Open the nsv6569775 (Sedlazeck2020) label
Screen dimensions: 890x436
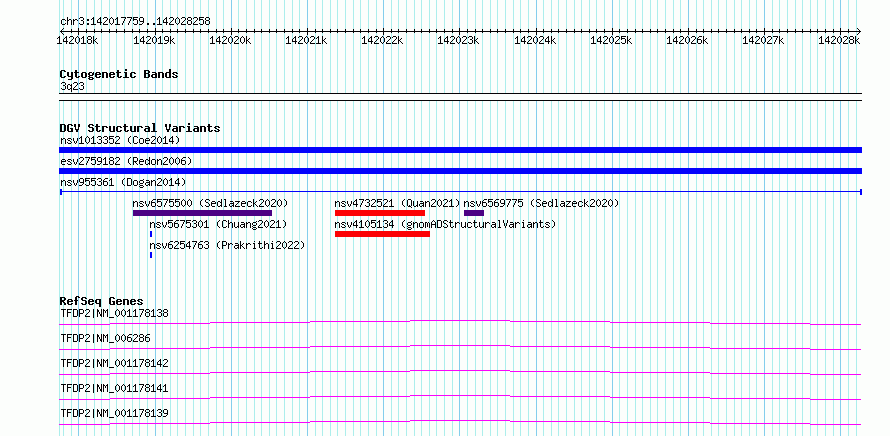click(x=541, y=203)
